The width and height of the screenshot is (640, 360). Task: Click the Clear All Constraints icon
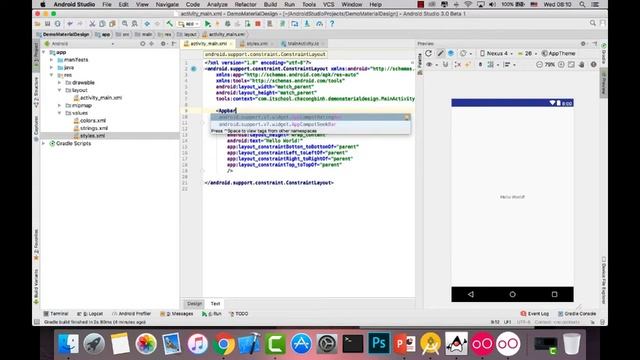click(458, 64)
